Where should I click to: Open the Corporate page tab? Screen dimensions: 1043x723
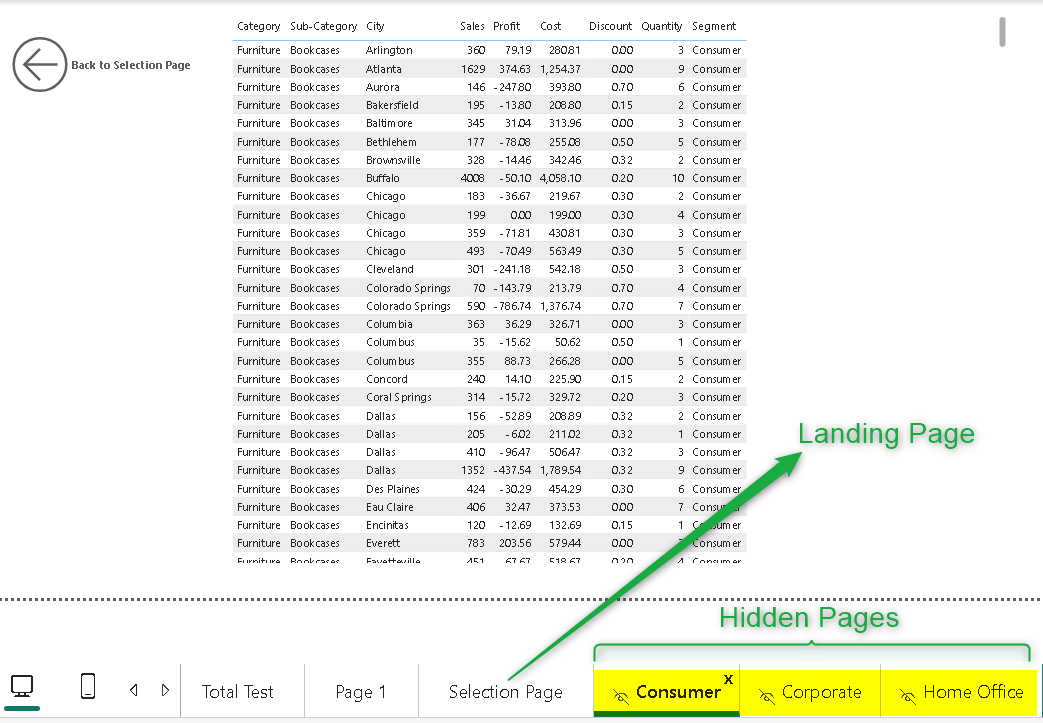821,692
